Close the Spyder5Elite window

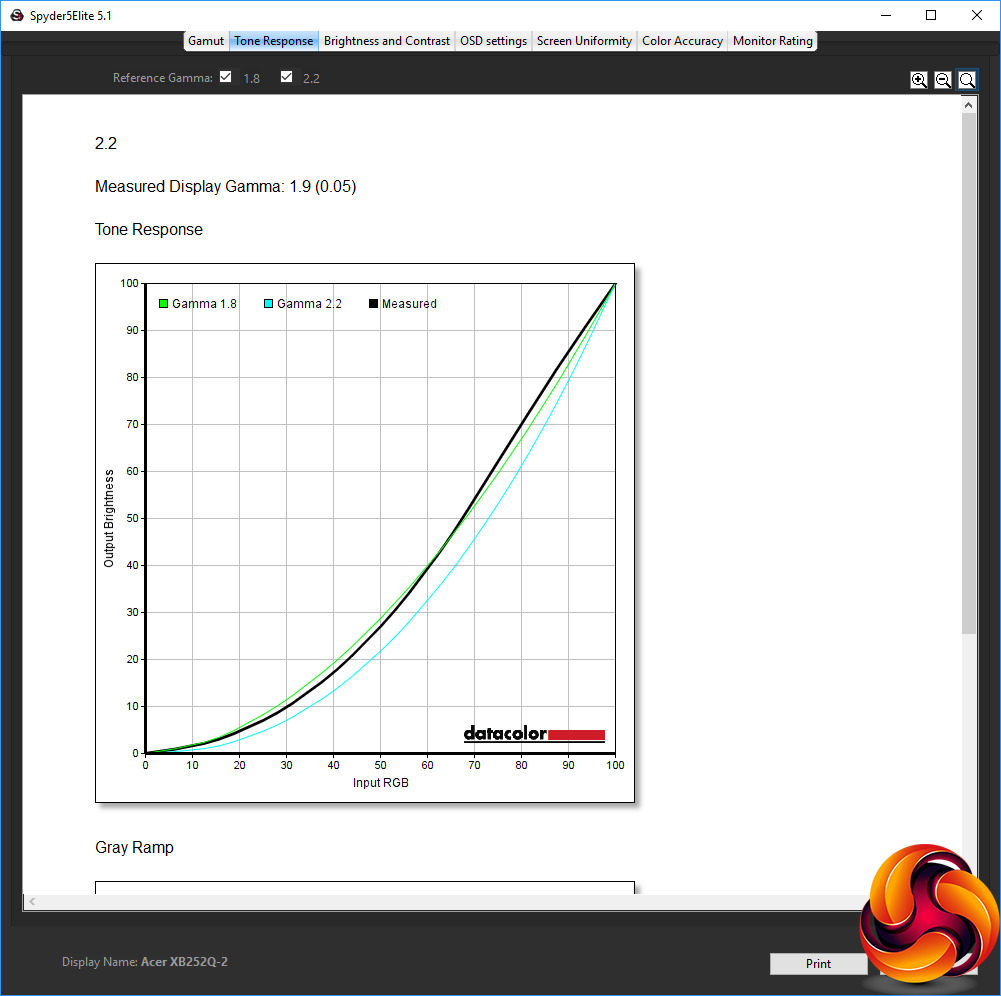(x=977, y=15)
